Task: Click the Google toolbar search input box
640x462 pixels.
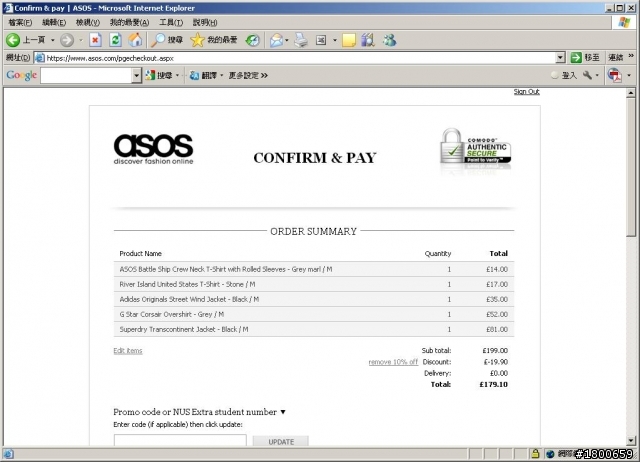Action: tap(86, 75)
